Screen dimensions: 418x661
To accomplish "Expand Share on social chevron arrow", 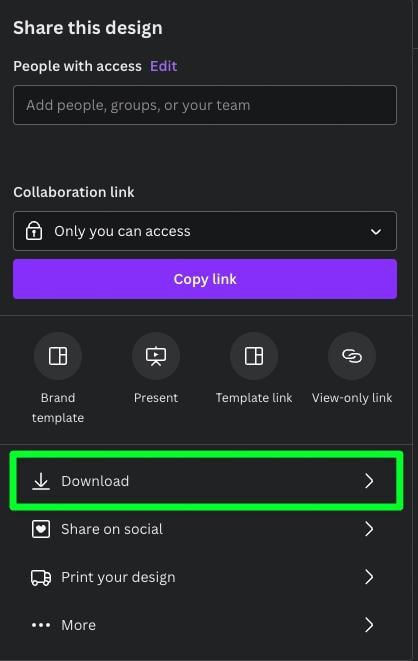I will [369, 529].
